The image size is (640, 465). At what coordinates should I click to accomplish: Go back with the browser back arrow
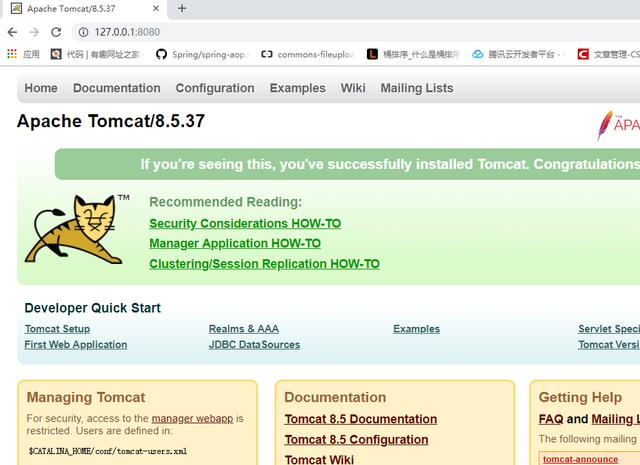[x=12, y=32]
